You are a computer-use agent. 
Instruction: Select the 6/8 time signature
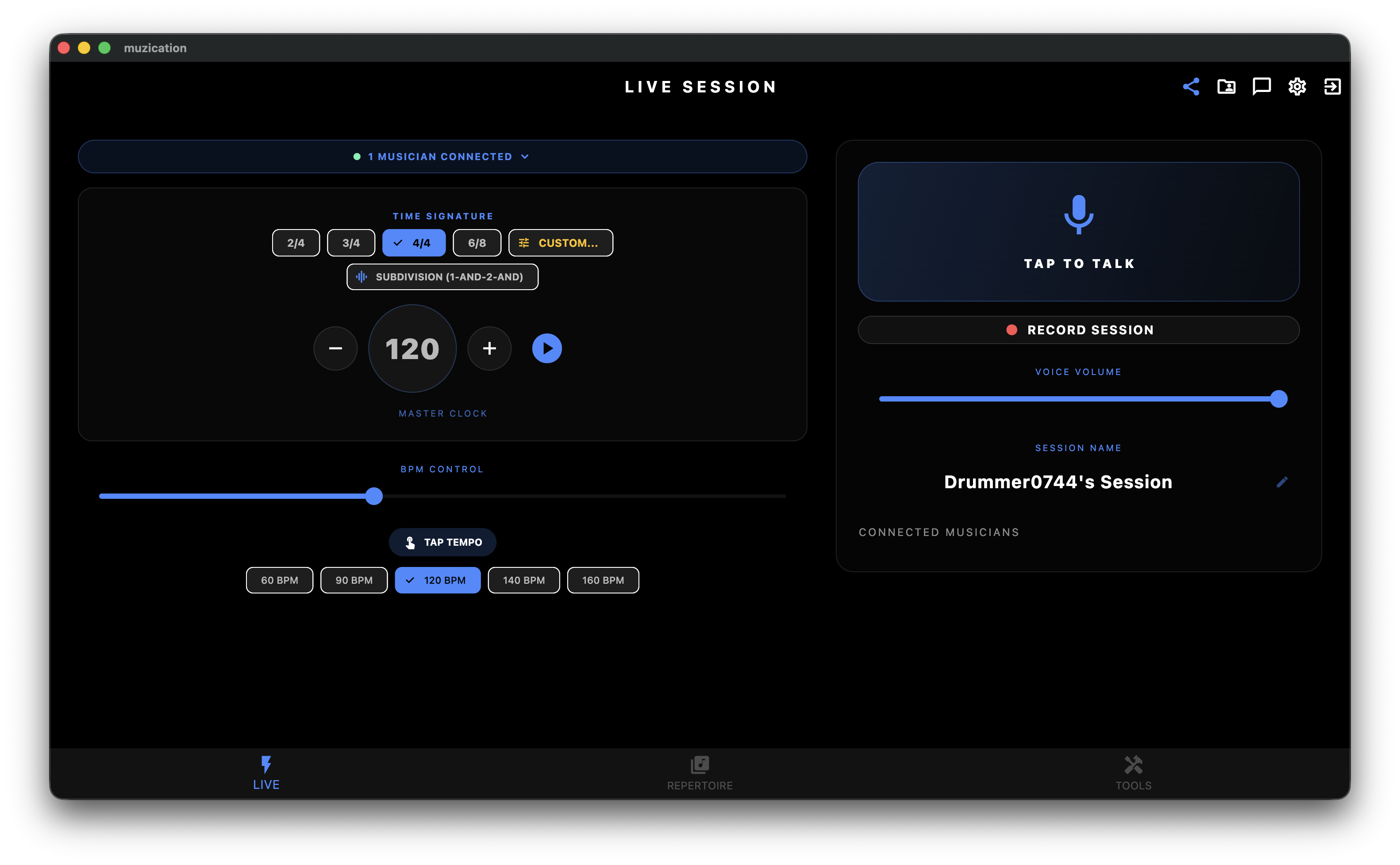[x=477, y=243]
